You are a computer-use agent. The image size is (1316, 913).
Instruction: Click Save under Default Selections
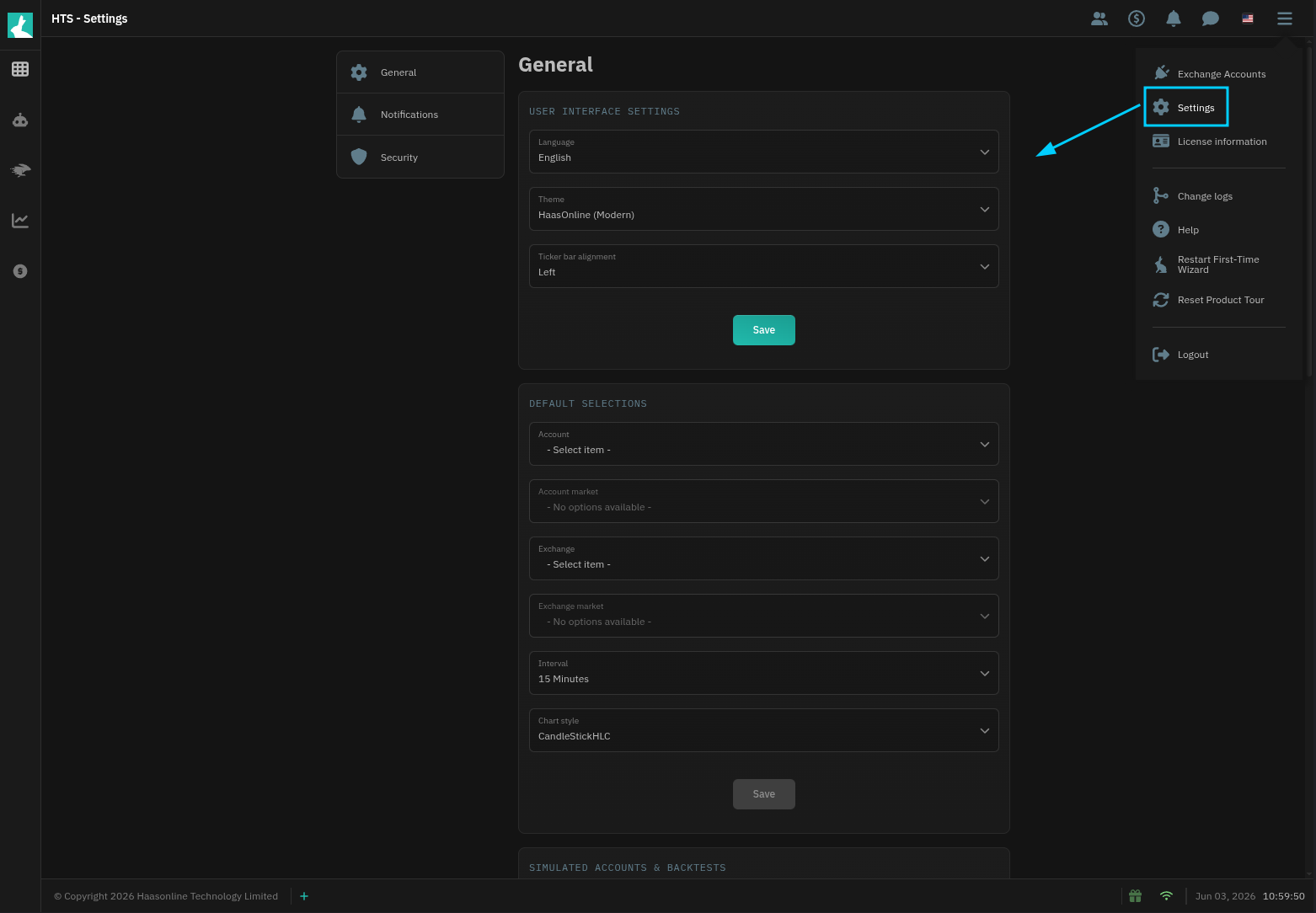(764, 794)
